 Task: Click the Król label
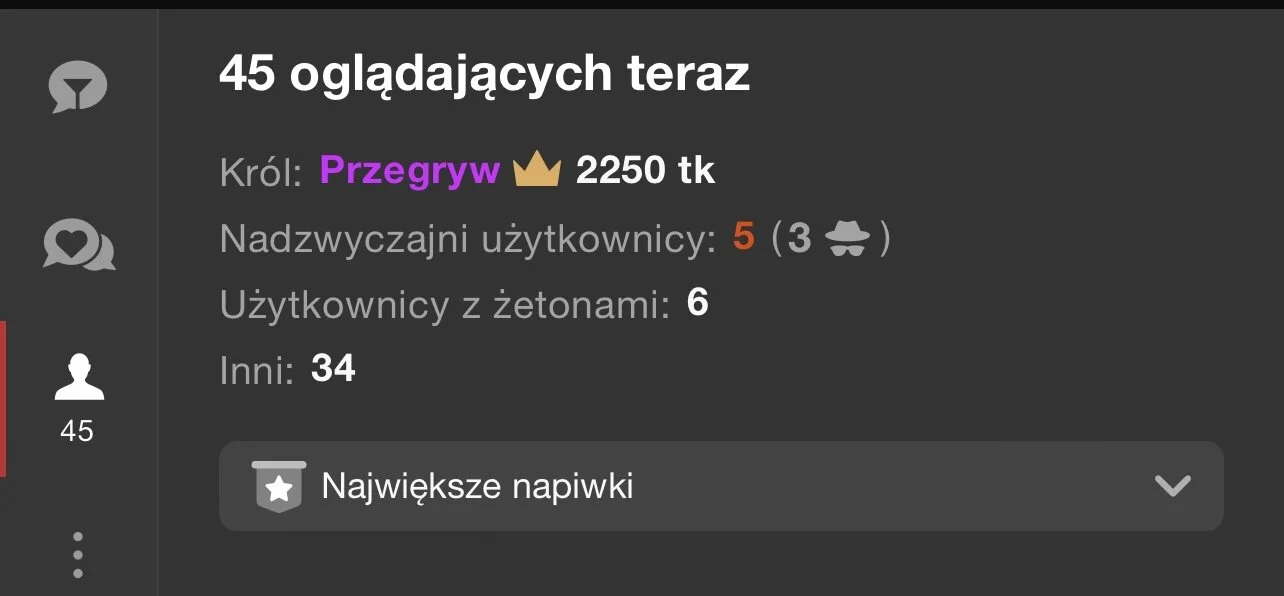(x=261, y=173)
